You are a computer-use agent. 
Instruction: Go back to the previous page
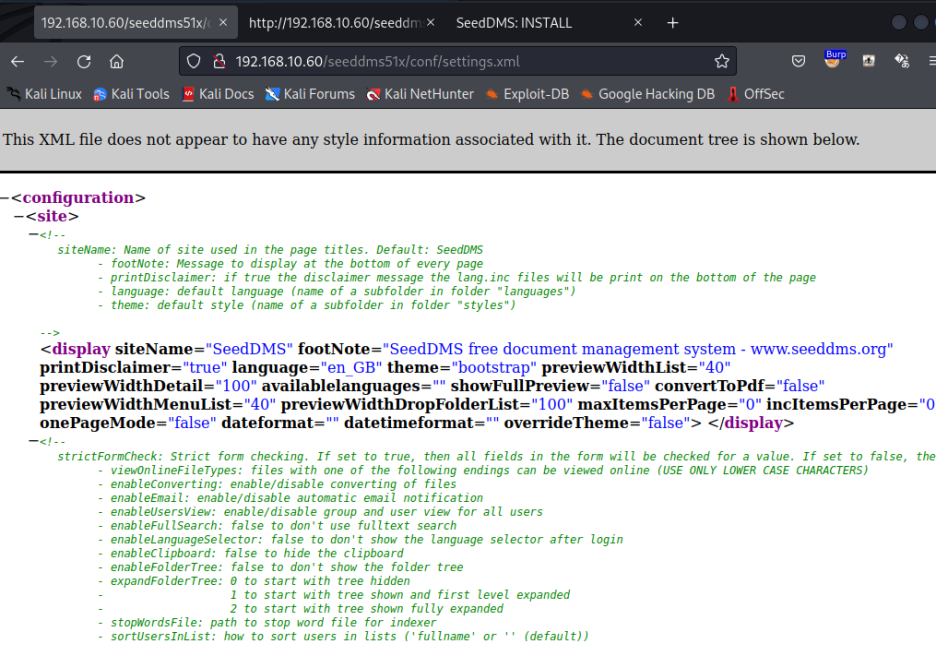click(x=17, y=61)
